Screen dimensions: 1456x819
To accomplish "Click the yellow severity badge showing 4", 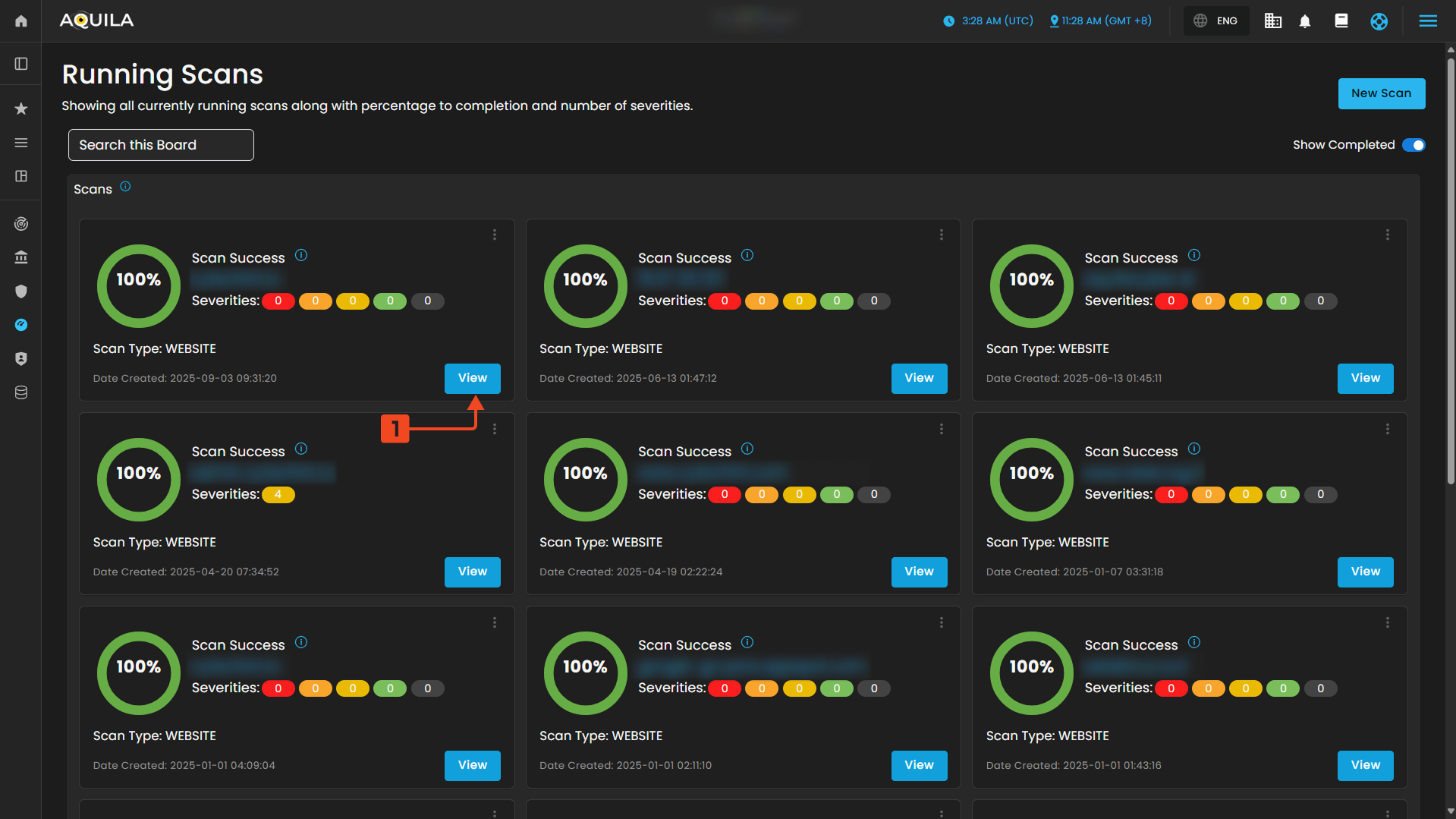I will 278,495.
